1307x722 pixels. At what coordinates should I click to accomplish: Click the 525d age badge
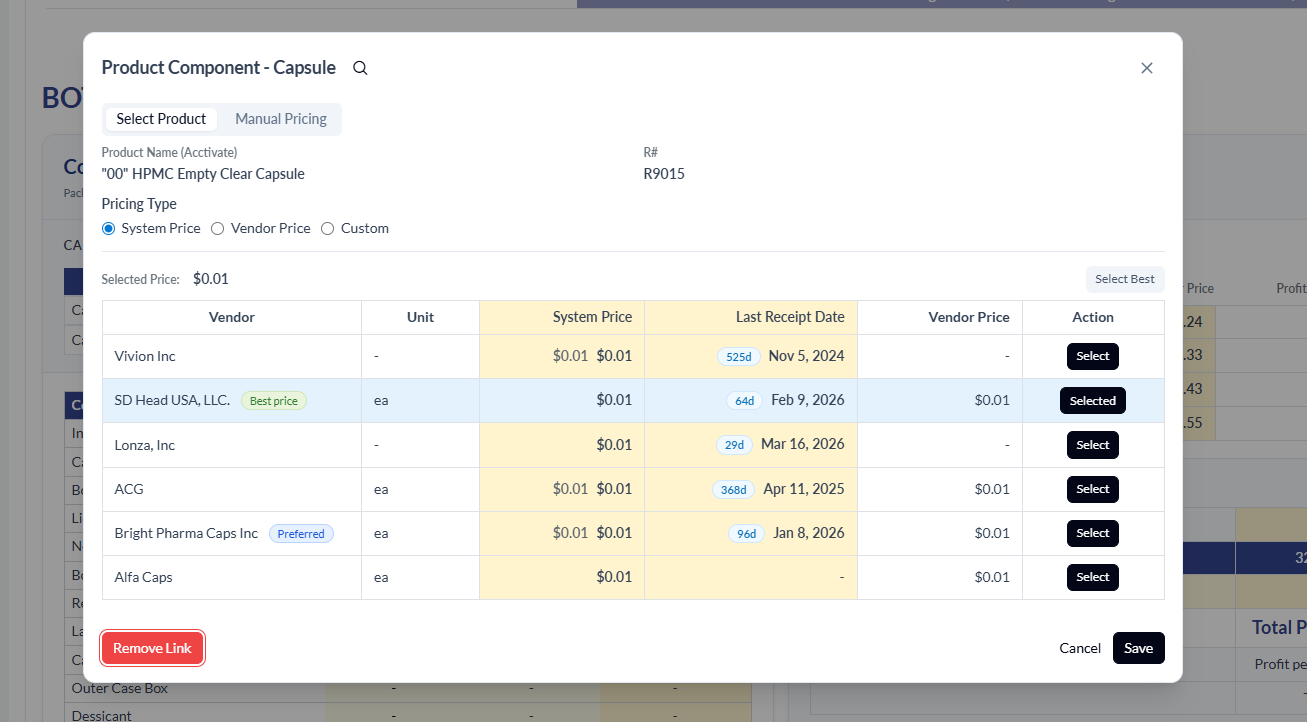point(741,357)
